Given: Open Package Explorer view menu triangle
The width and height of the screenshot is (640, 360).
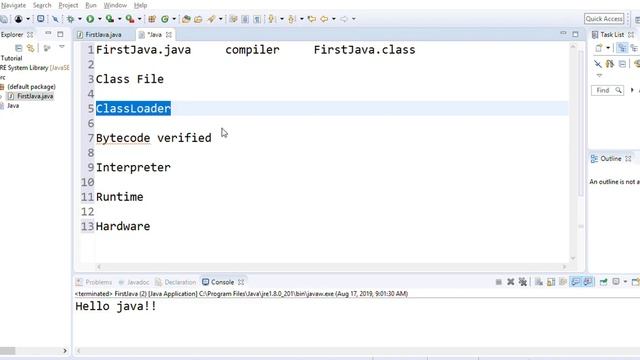Looking at the screenshot, I should coord(62,47).
